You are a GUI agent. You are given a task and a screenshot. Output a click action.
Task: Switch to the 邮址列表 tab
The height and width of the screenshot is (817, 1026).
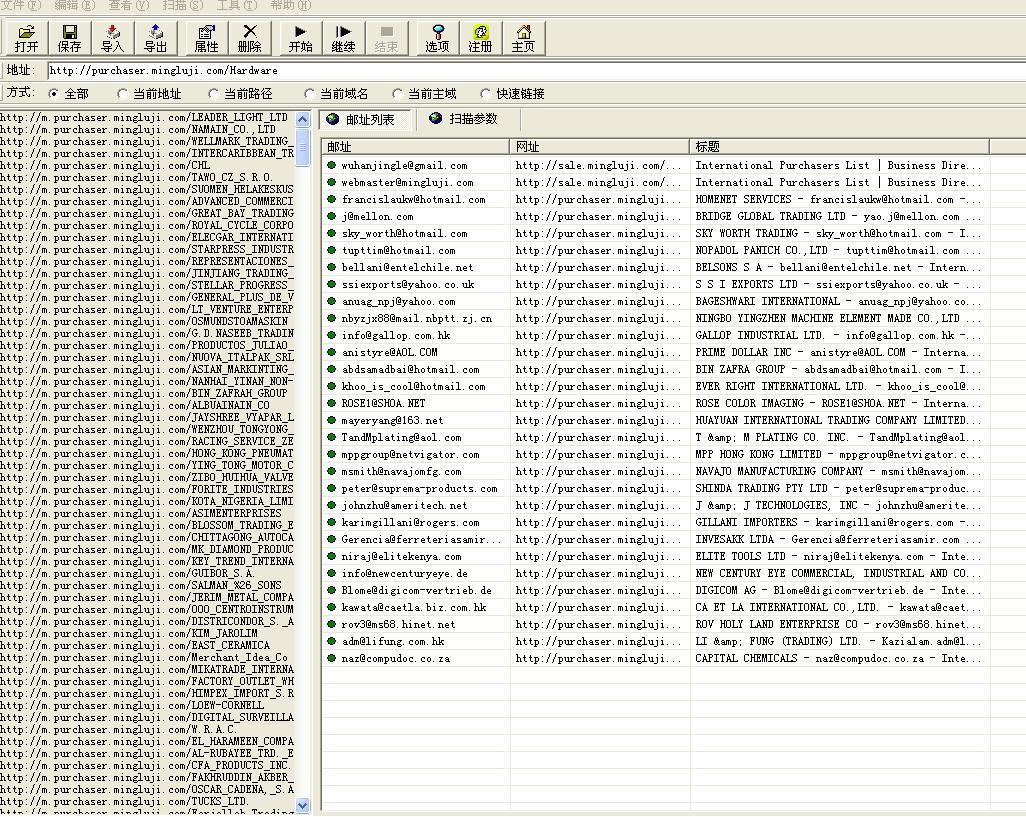click(365, 120)
